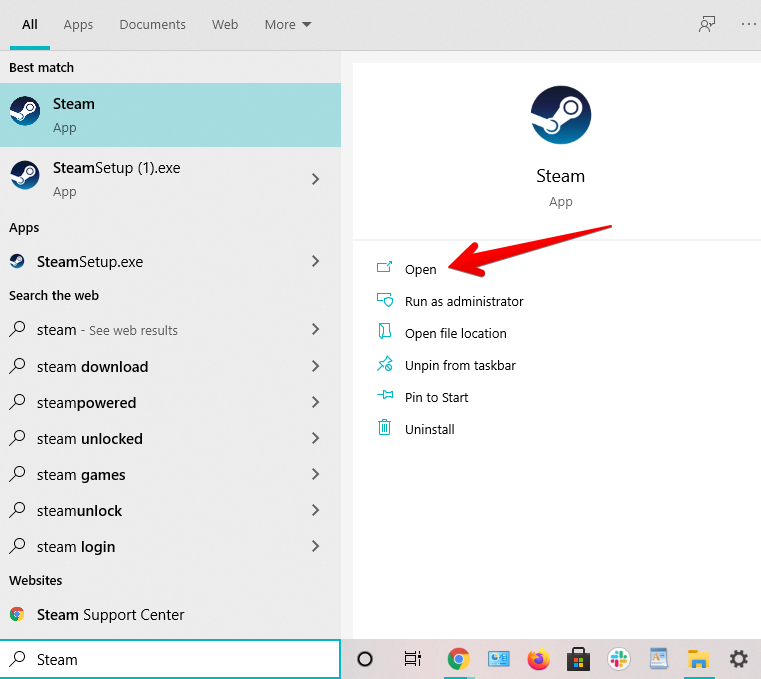Click the small SteamSetup.exe icon
761x679 pixels.
[17, 261]
